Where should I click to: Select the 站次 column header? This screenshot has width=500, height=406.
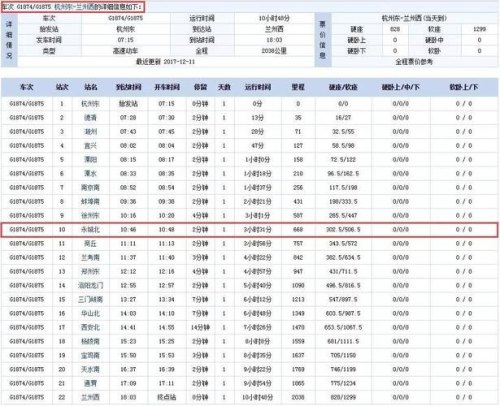[x=62, y=87]
